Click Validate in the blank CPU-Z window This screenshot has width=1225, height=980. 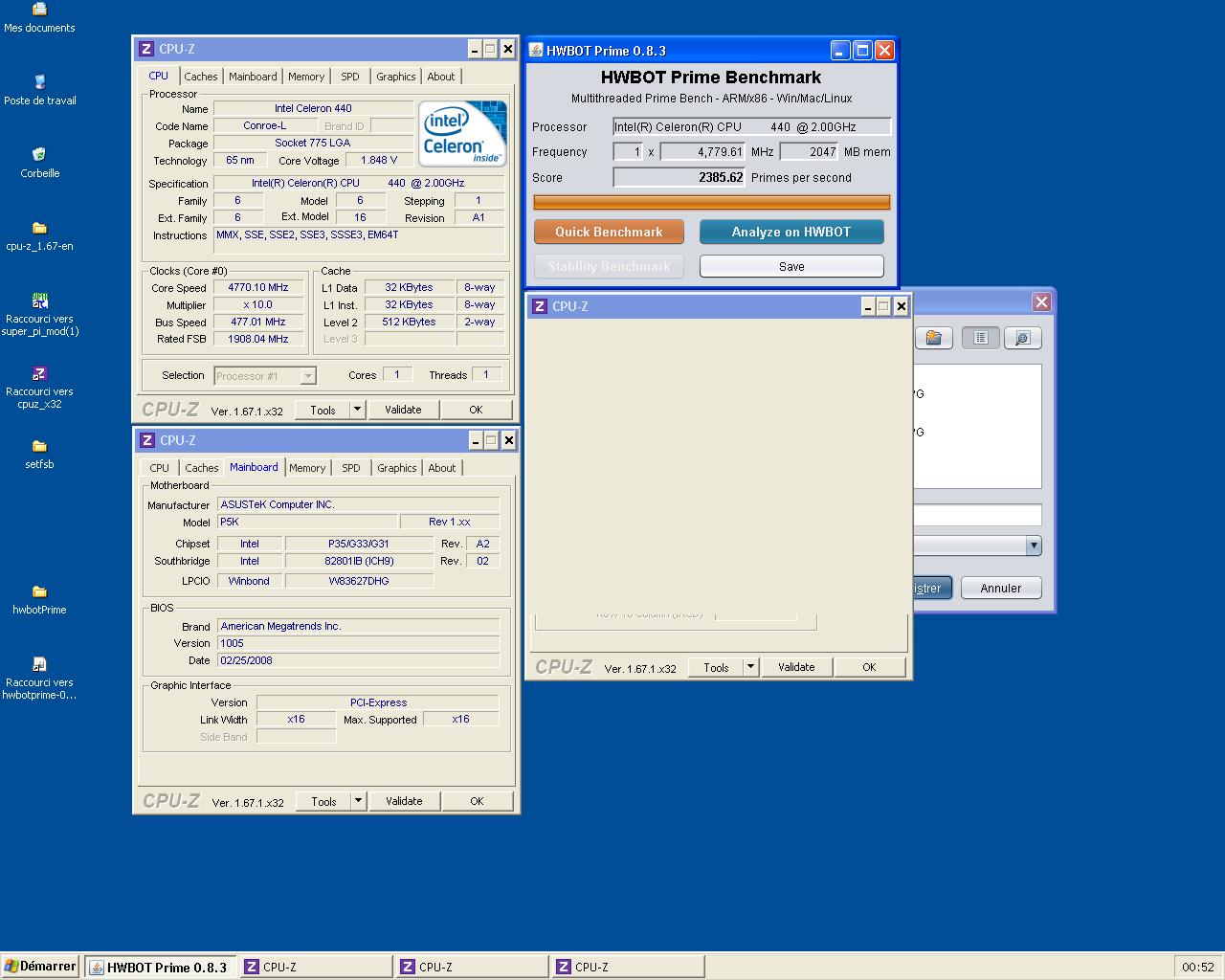point(796,667)
